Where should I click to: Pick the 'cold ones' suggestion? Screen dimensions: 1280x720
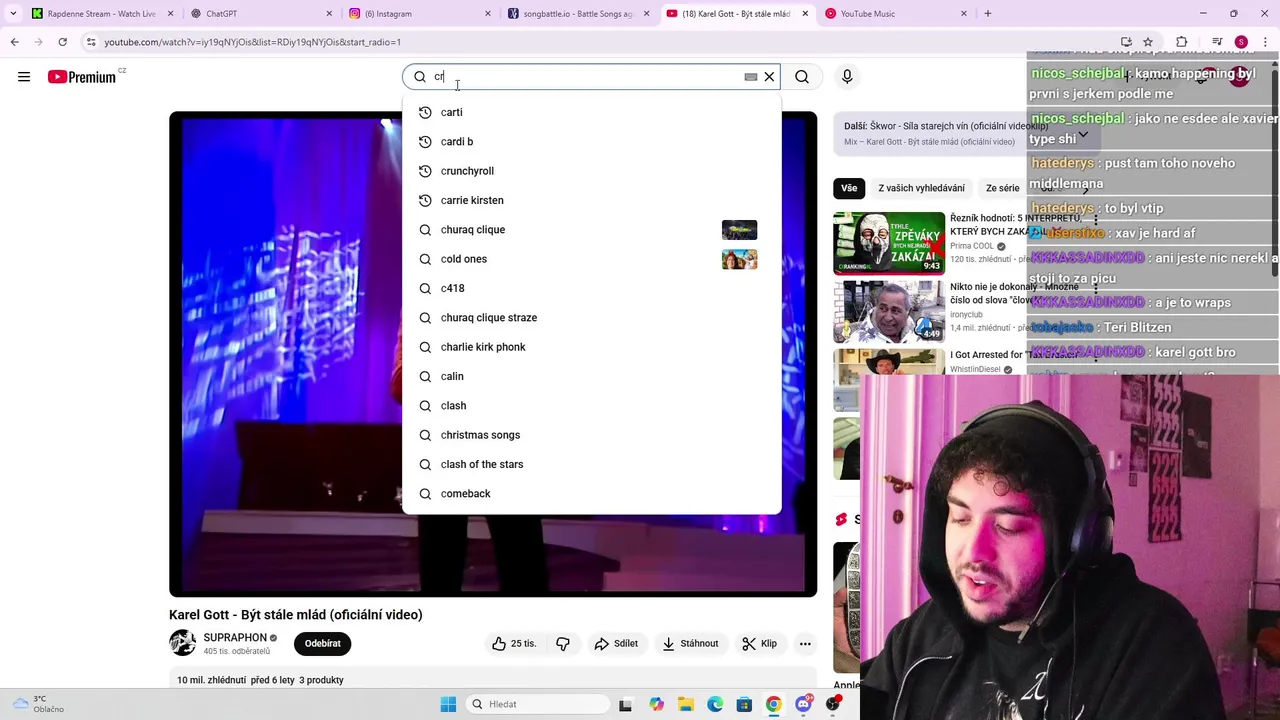[591, 259]
